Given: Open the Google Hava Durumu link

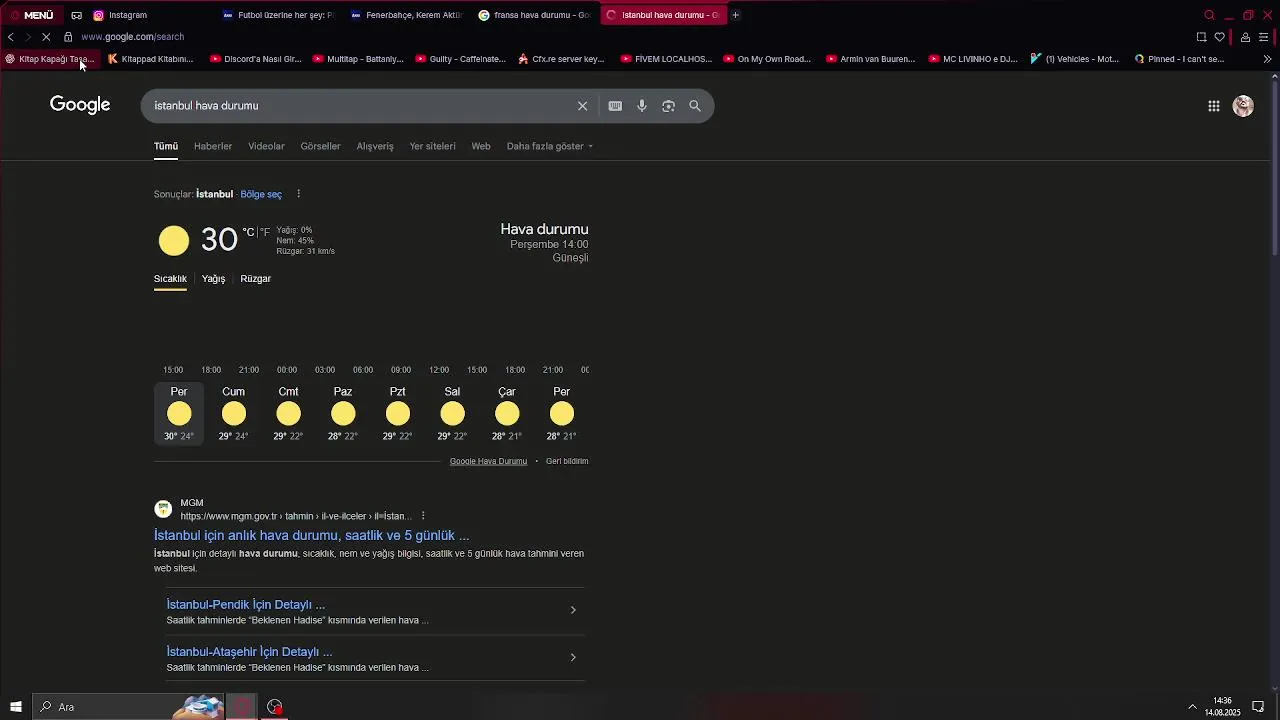Looking at the screenshot, I should (x=488, y=461).
